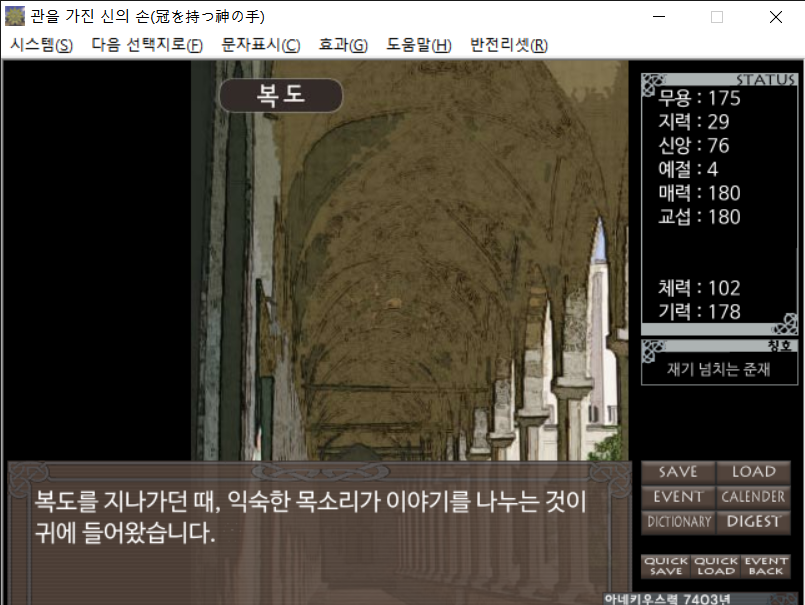Click the 기력 : 178 stat
Screen dimensions: 805x605
pos(699,312)
